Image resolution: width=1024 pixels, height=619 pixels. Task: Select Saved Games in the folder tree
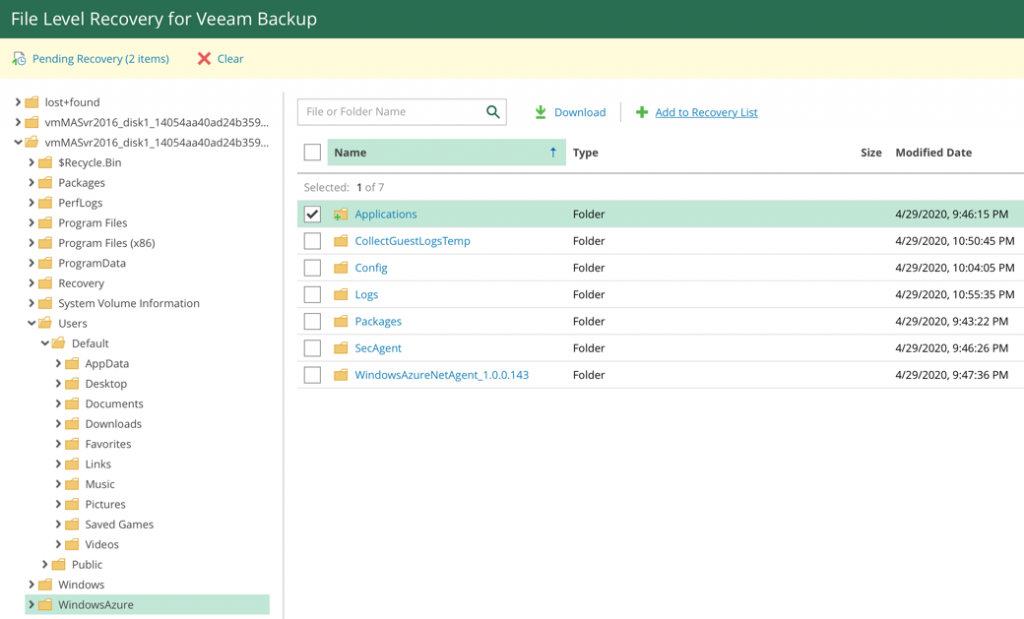pos(120,524)
